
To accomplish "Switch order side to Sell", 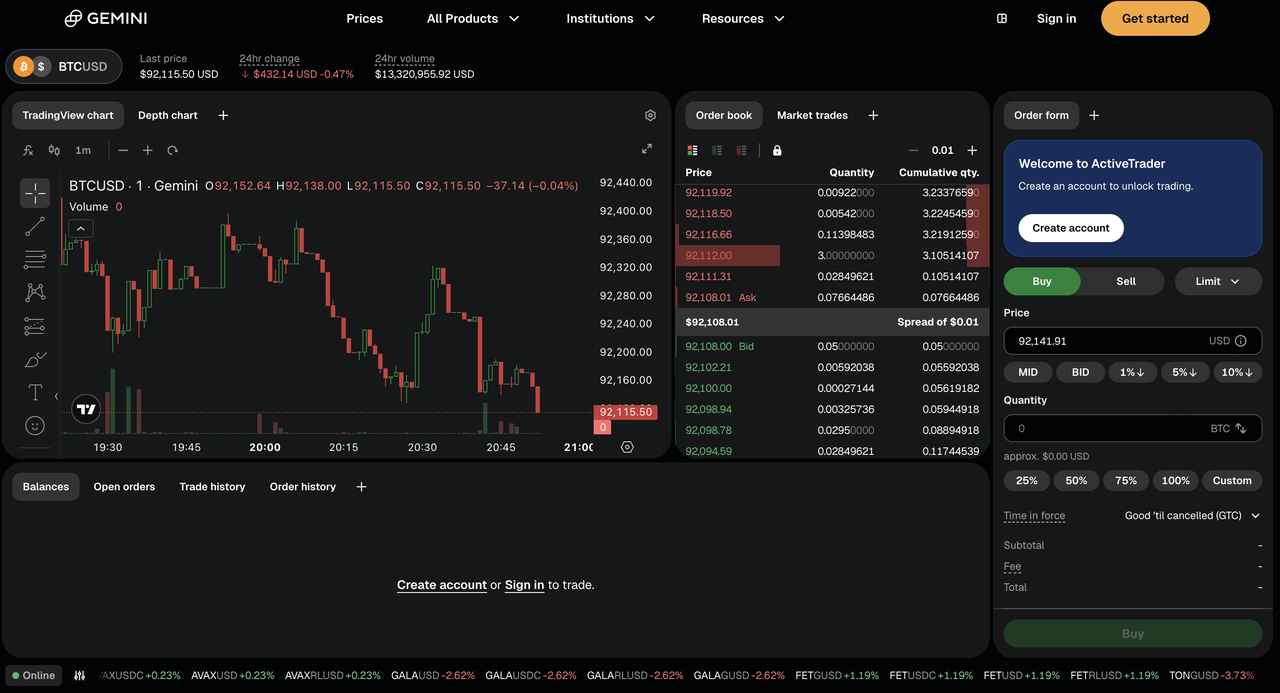I will [1125, 281].
